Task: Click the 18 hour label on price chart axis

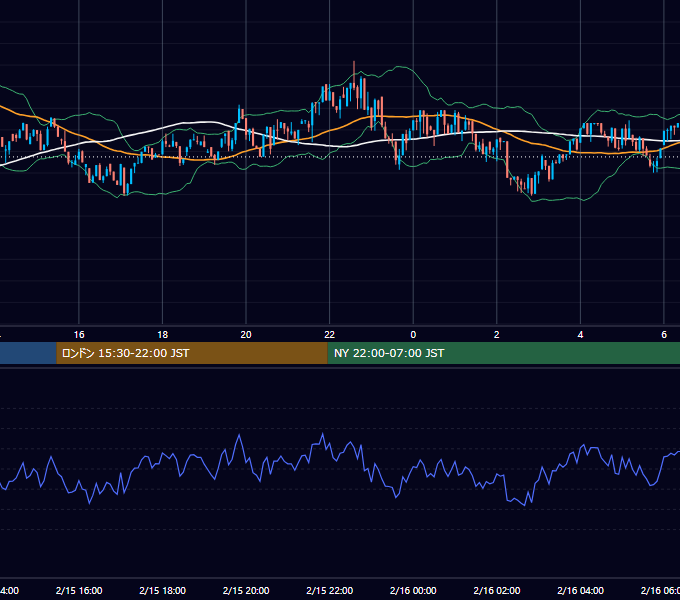Action: pyautogui.click(x=162, y=335)
